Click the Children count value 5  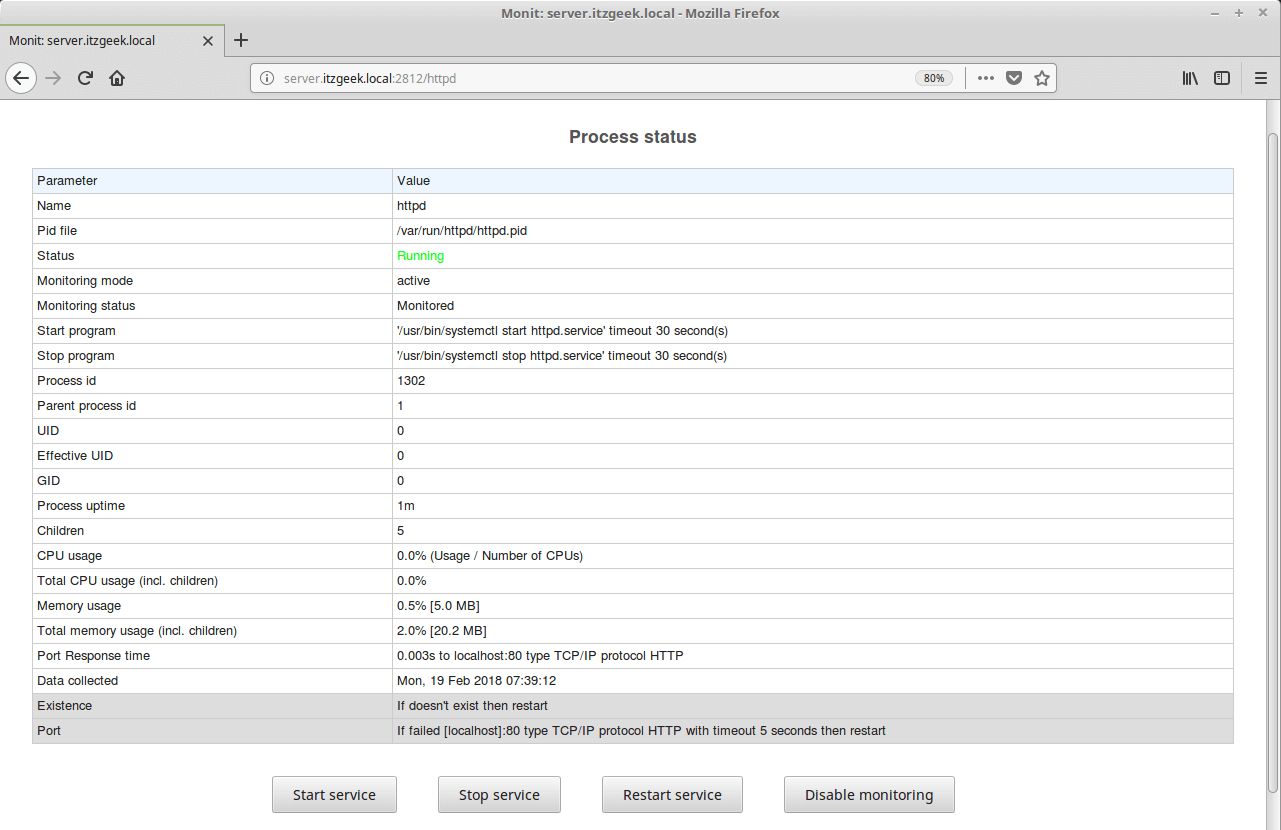[401, 531]
